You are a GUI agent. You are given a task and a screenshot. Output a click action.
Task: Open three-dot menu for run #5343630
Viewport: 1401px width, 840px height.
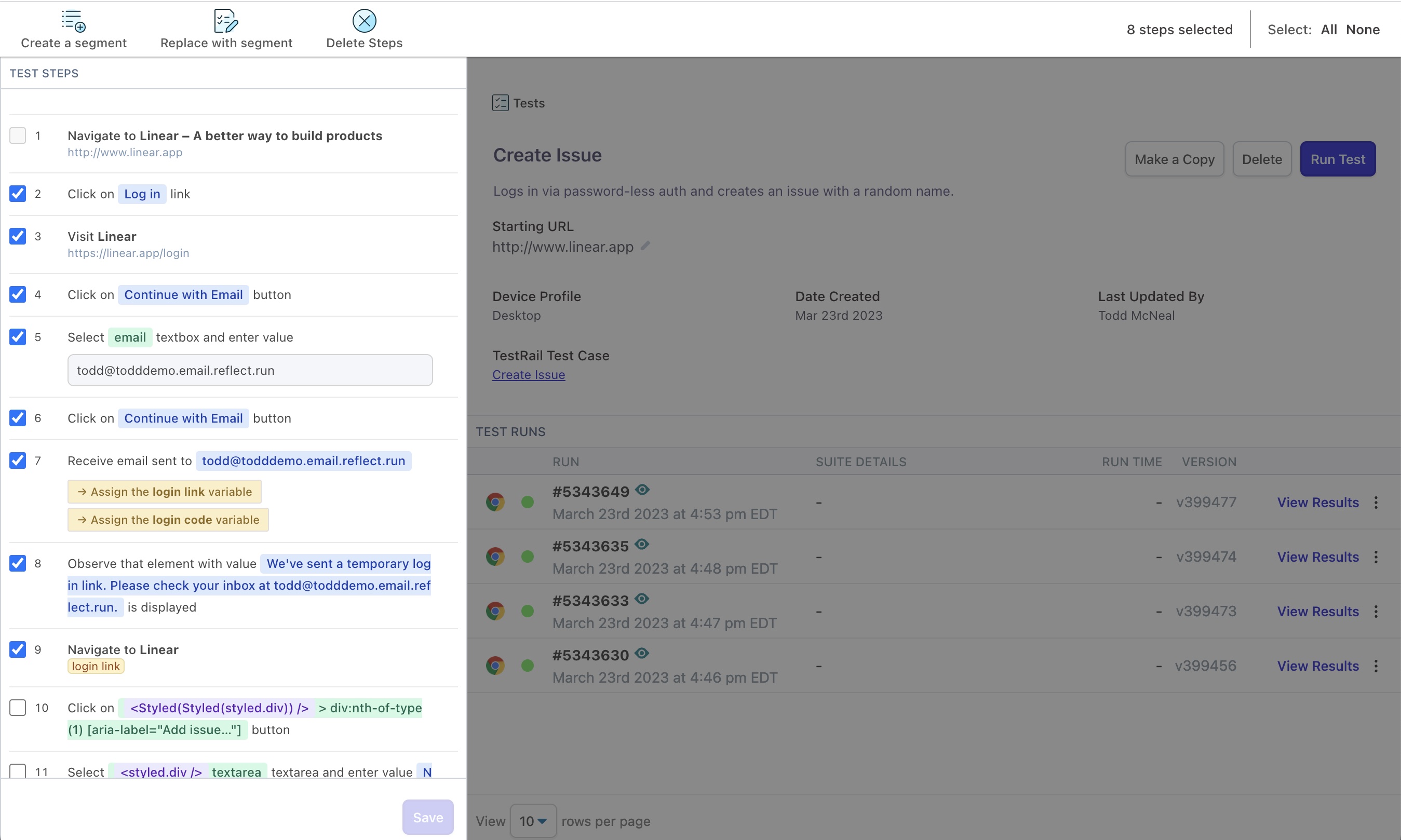[1376, 666]
